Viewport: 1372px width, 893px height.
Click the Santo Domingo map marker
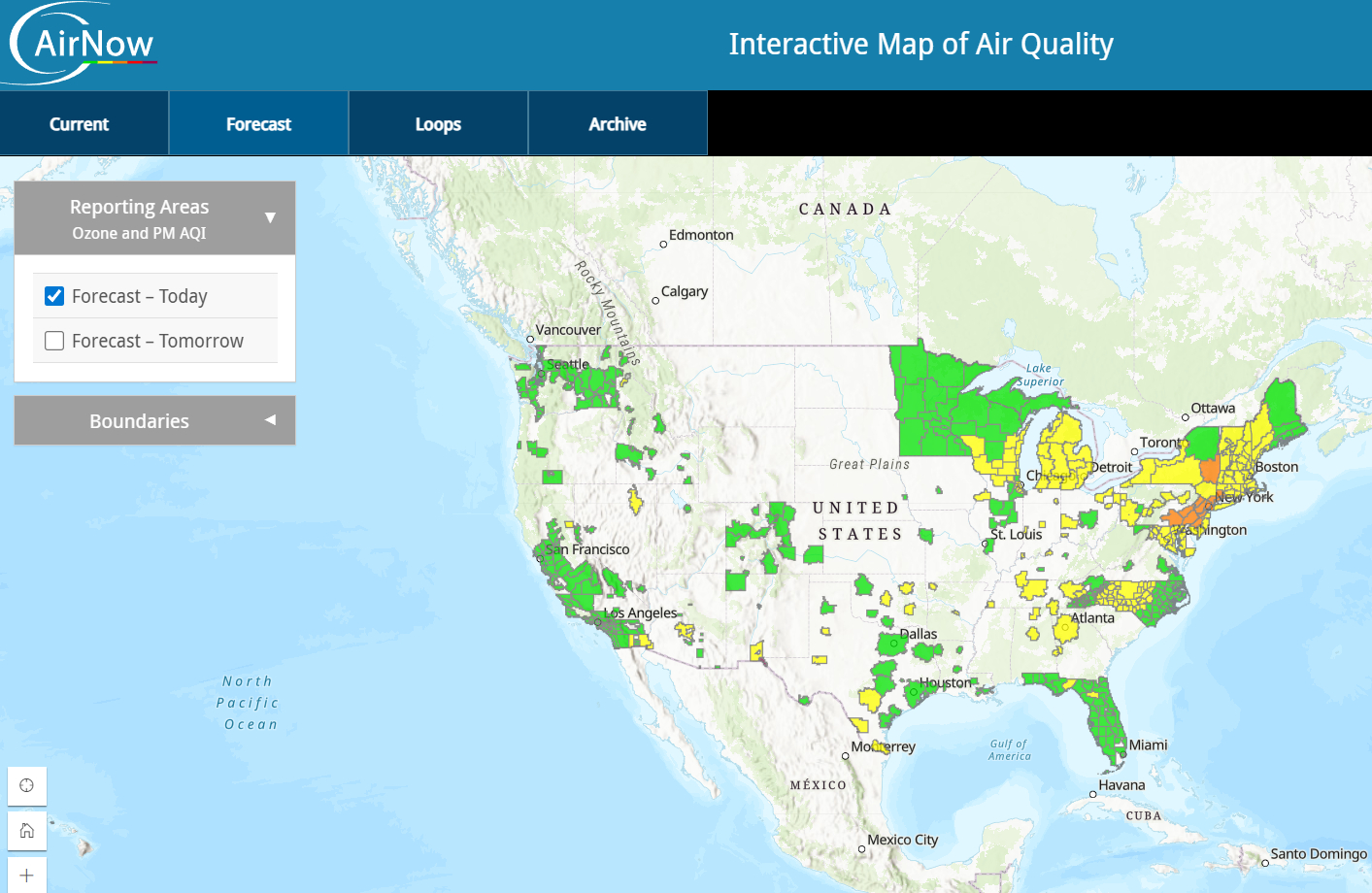point(1264,863)
